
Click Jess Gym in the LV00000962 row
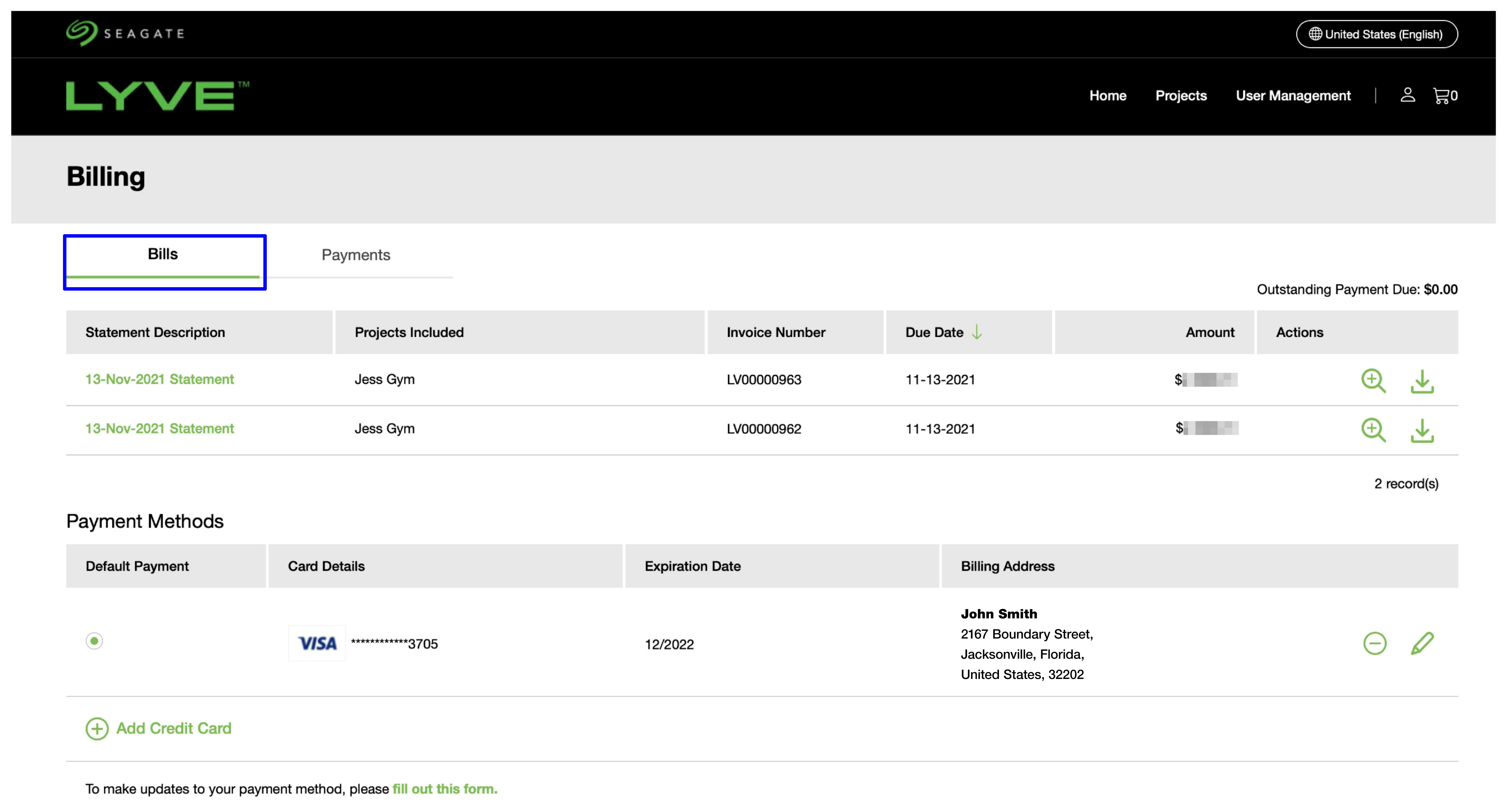(384, 429)
